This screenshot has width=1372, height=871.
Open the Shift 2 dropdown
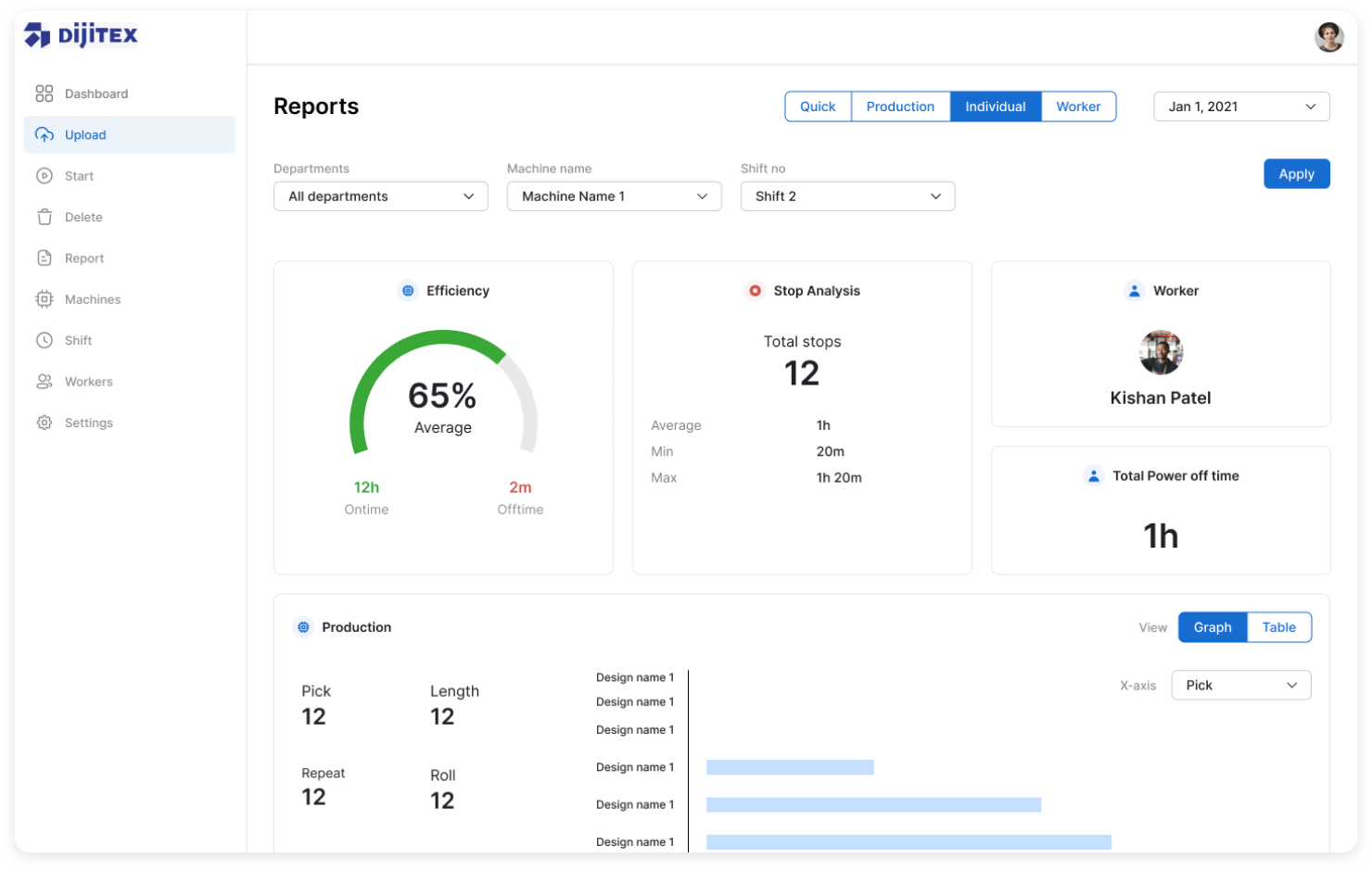(847, 196)
